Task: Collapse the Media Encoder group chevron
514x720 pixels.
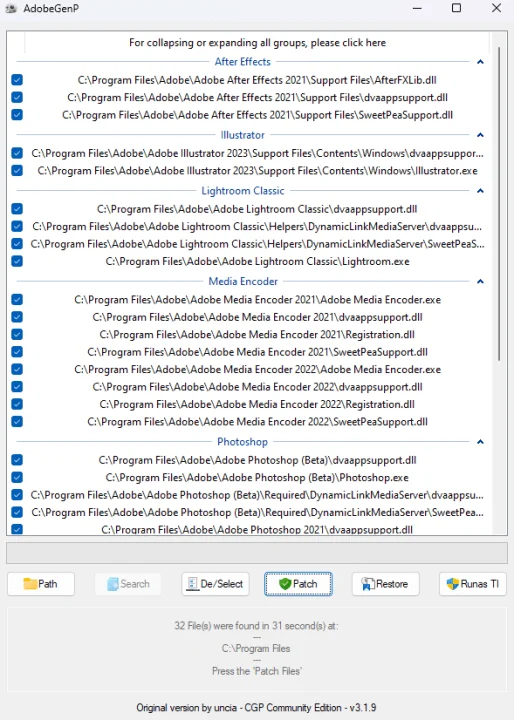Action: [x=480, y=281]
